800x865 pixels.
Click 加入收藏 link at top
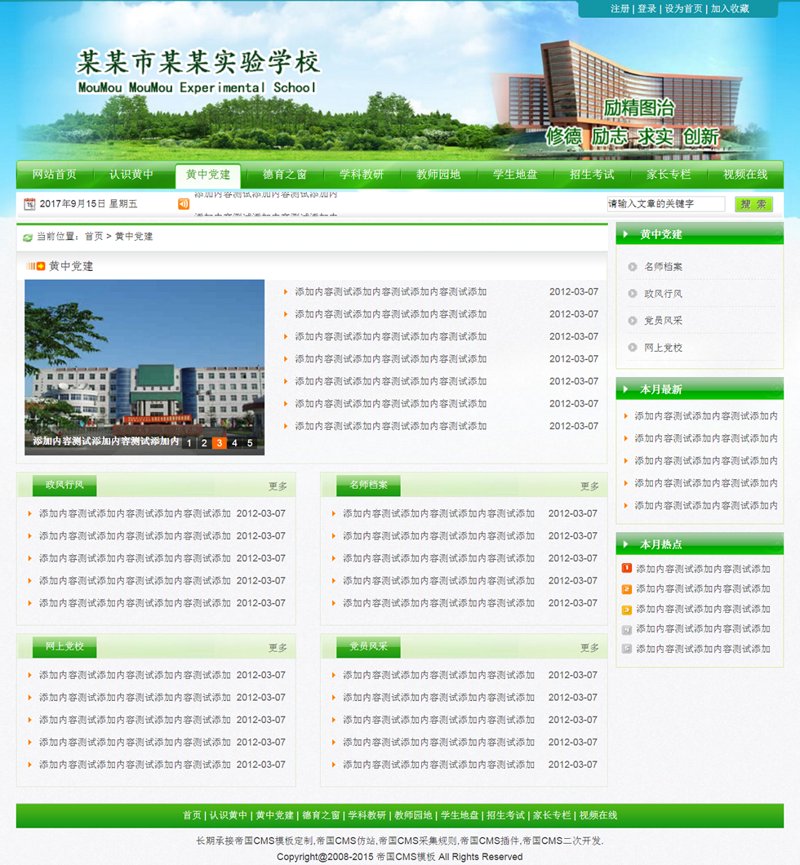click(x=730, y=9)
